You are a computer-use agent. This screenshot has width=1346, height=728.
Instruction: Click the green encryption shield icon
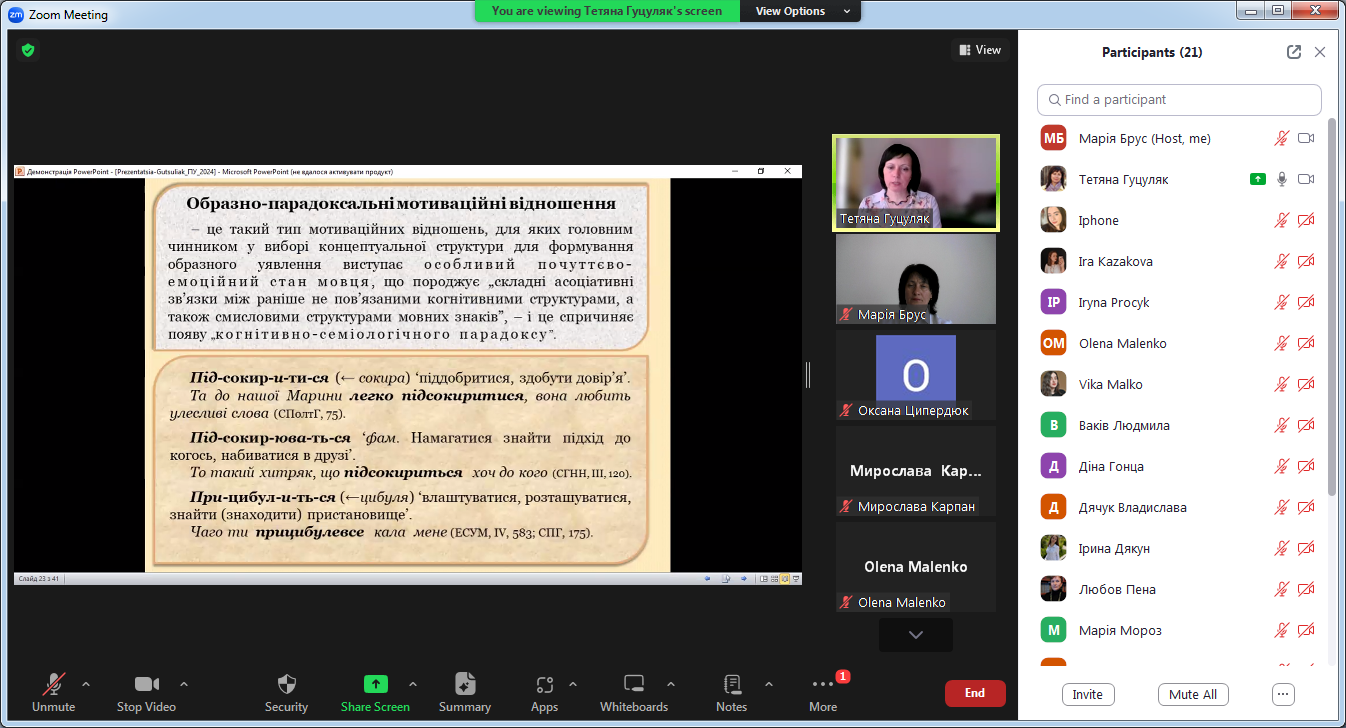tap(28, 49)
